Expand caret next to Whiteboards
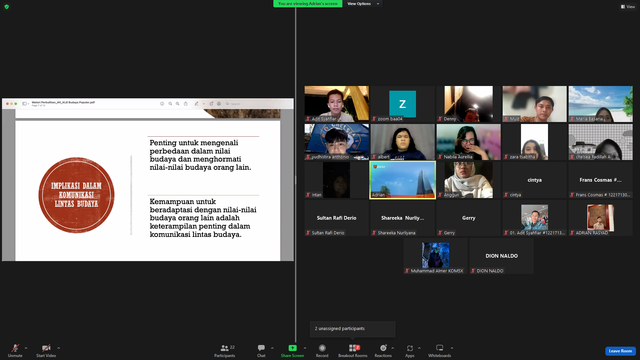The image size is (640, 360). click(x=452, y=348)
